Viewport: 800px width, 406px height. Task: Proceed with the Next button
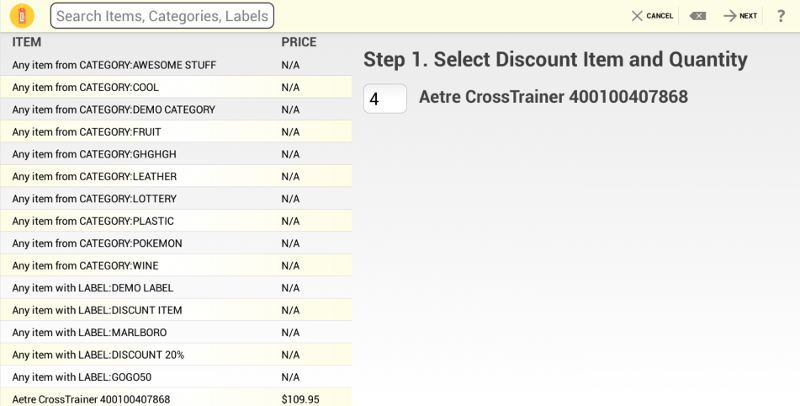point(740,16)
